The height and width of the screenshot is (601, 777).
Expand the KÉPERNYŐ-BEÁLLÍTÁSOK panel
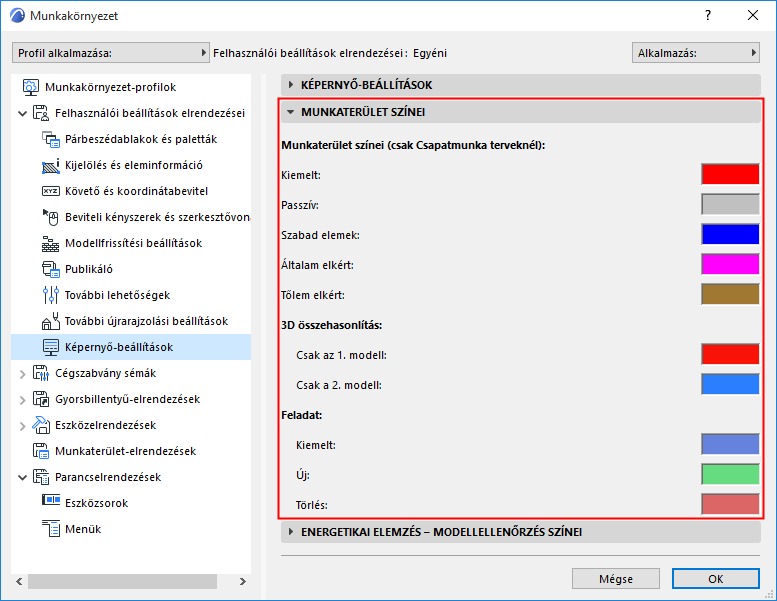coord(291,85)
